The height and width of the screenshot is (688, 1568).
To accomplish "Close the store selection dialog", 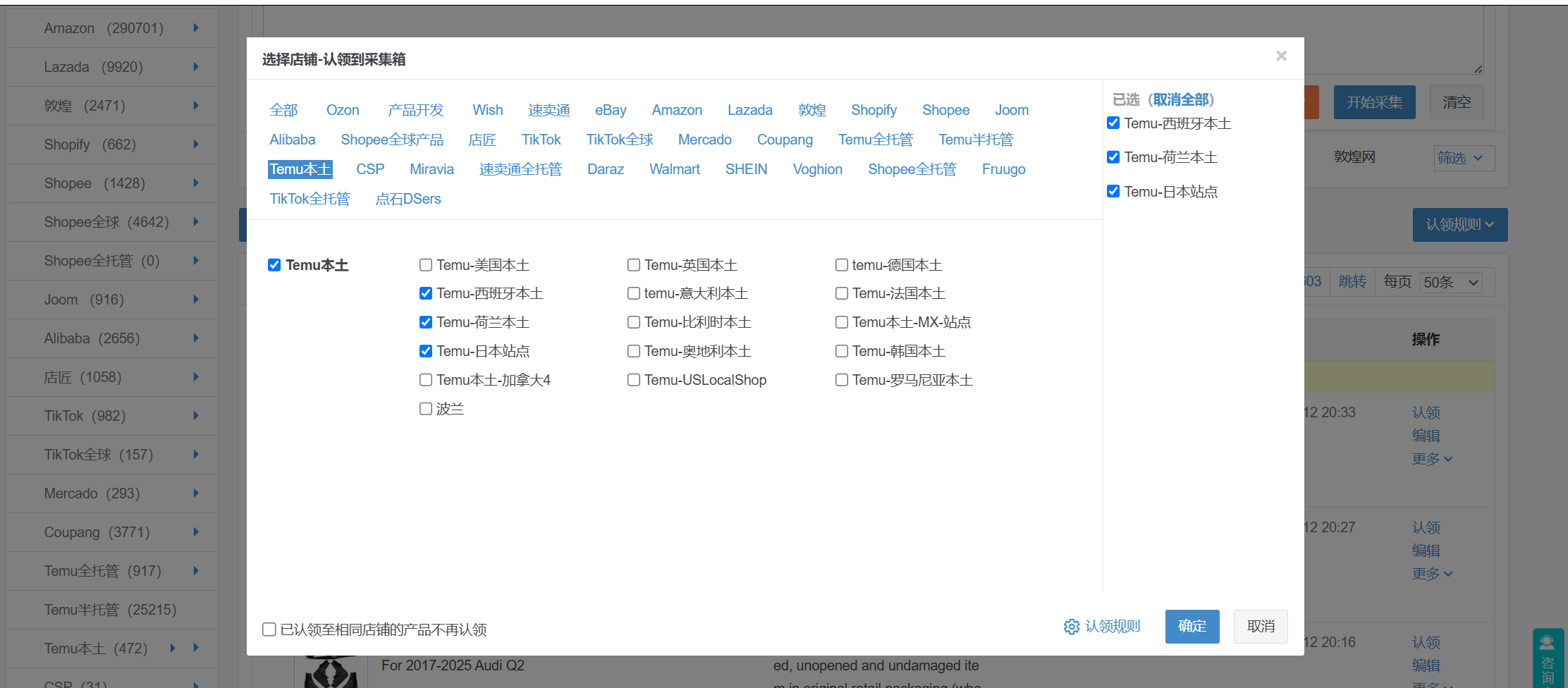I will click(x=1281, y=56).
